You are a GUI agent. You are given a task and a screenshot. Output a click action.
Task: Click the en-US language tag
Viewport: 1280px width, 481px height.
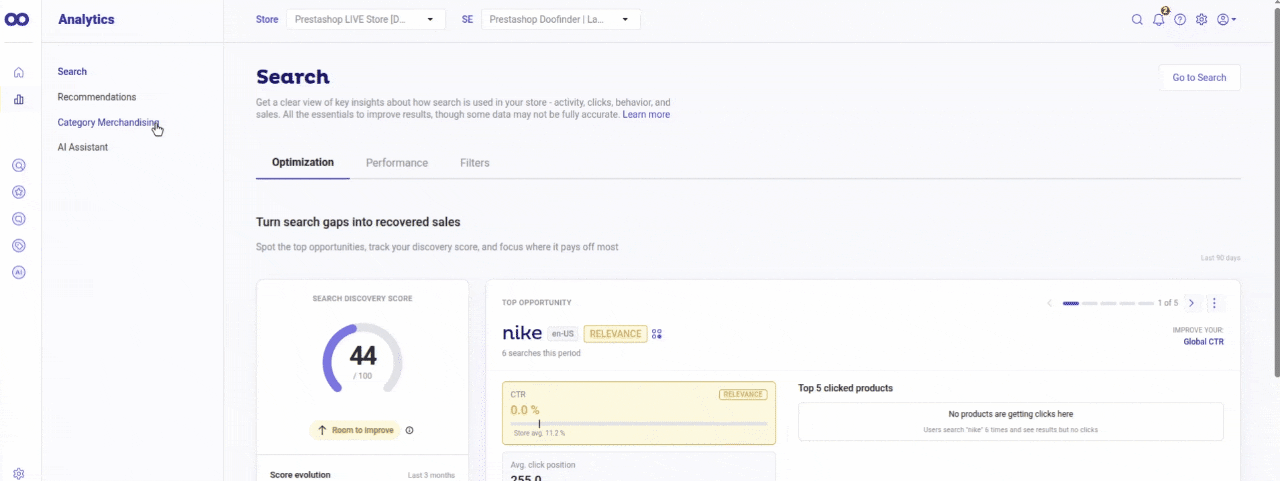562,334
